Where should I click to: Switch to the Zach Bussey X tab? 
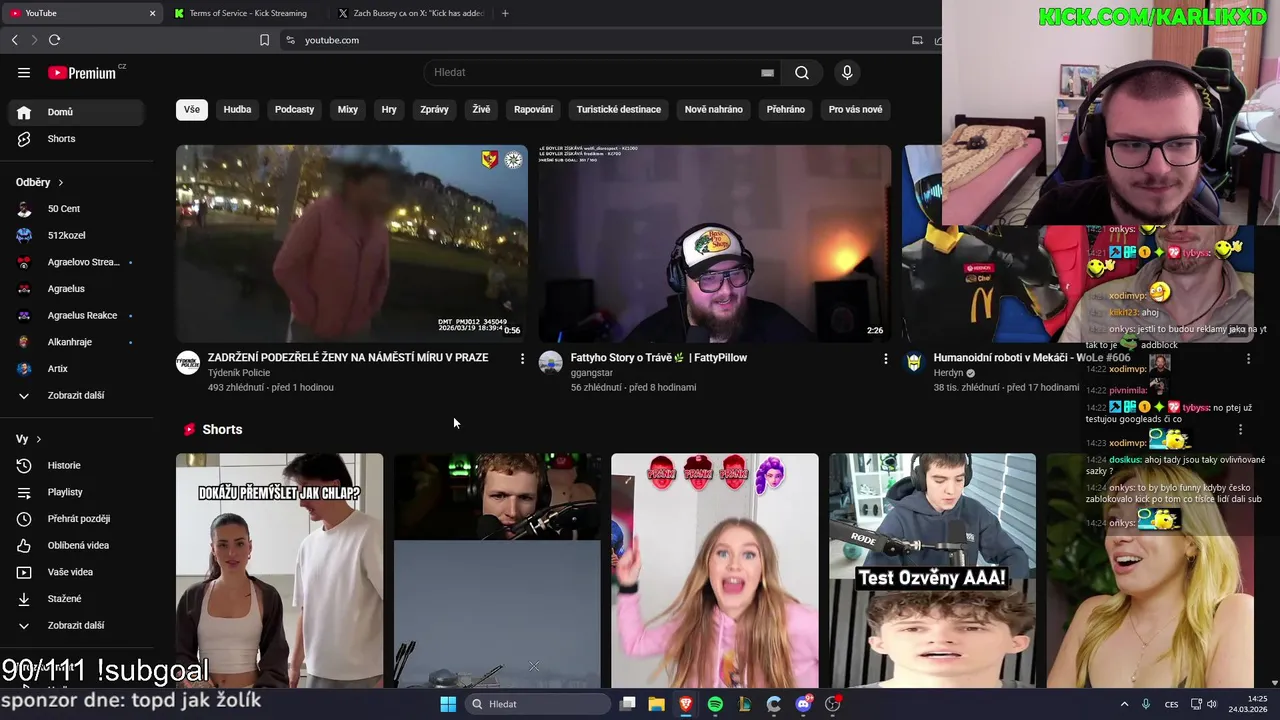click(x=410, y=13)
